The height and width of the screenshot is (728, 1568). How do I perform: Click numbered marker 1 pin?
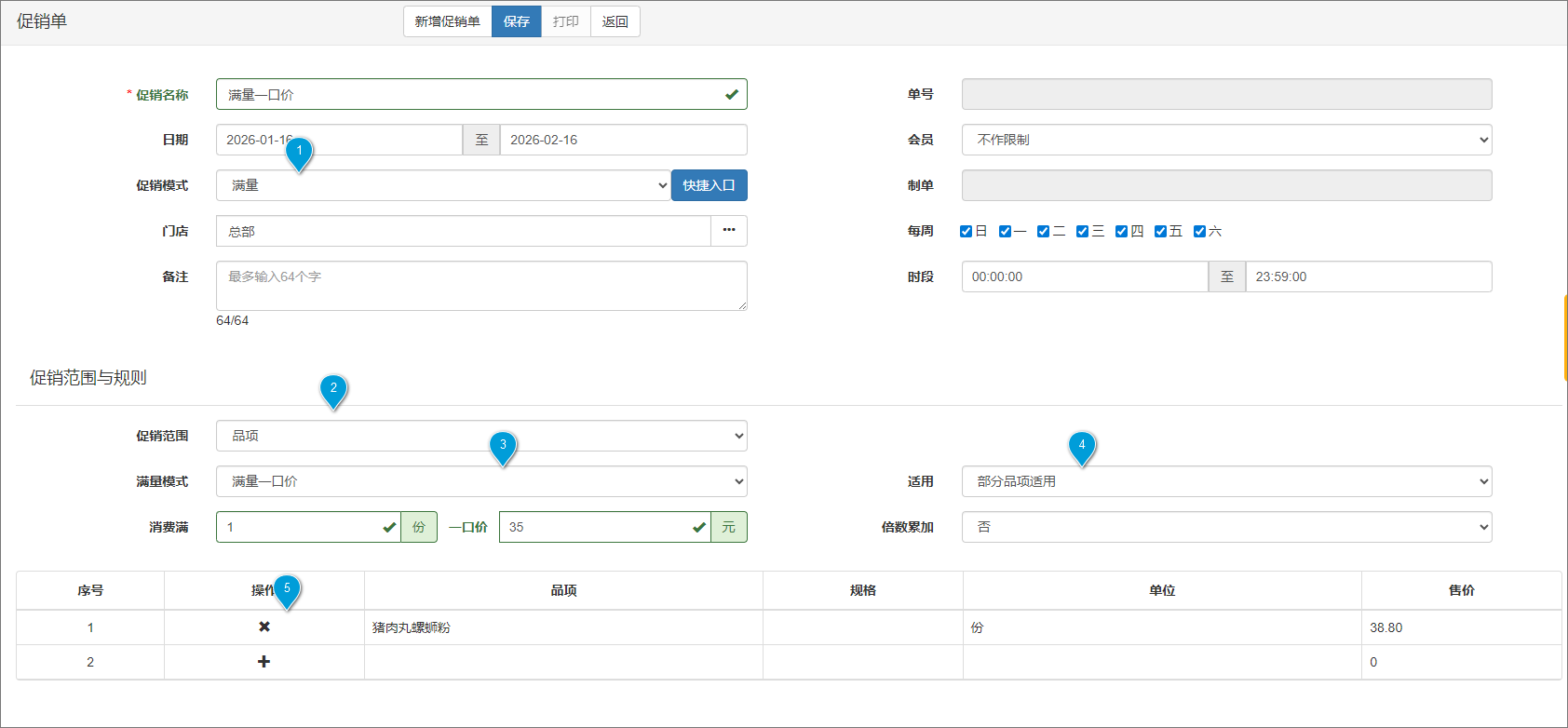[x=299, y=153]
